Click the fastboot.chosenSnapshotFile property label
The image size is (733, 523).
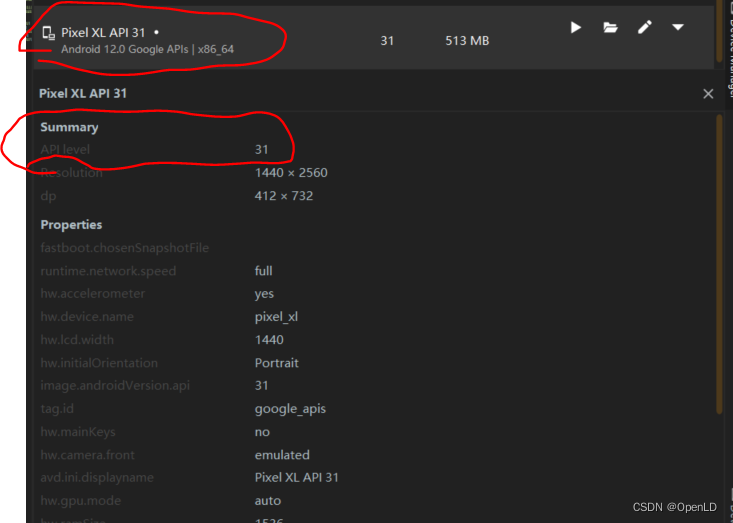pyautogui.click(x=124, y=248)
